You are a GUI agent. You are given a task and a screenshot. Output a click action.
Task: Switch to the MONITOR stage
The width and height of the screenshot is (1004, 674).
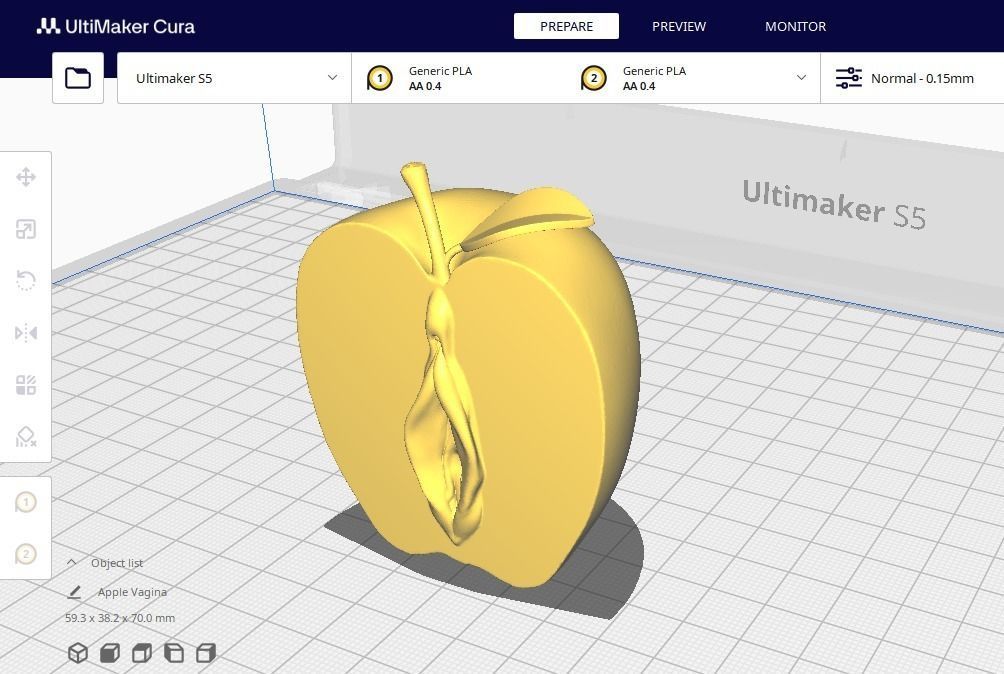(795, 26)
